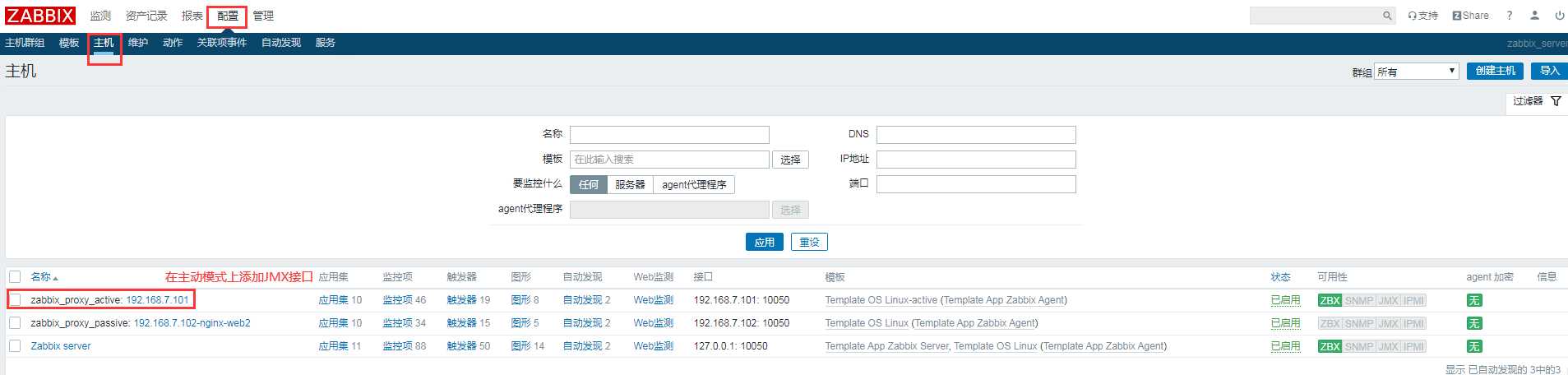Click 选择 next to 模板 field
This screenshot has height=375, width=1568.
(790, 160)
